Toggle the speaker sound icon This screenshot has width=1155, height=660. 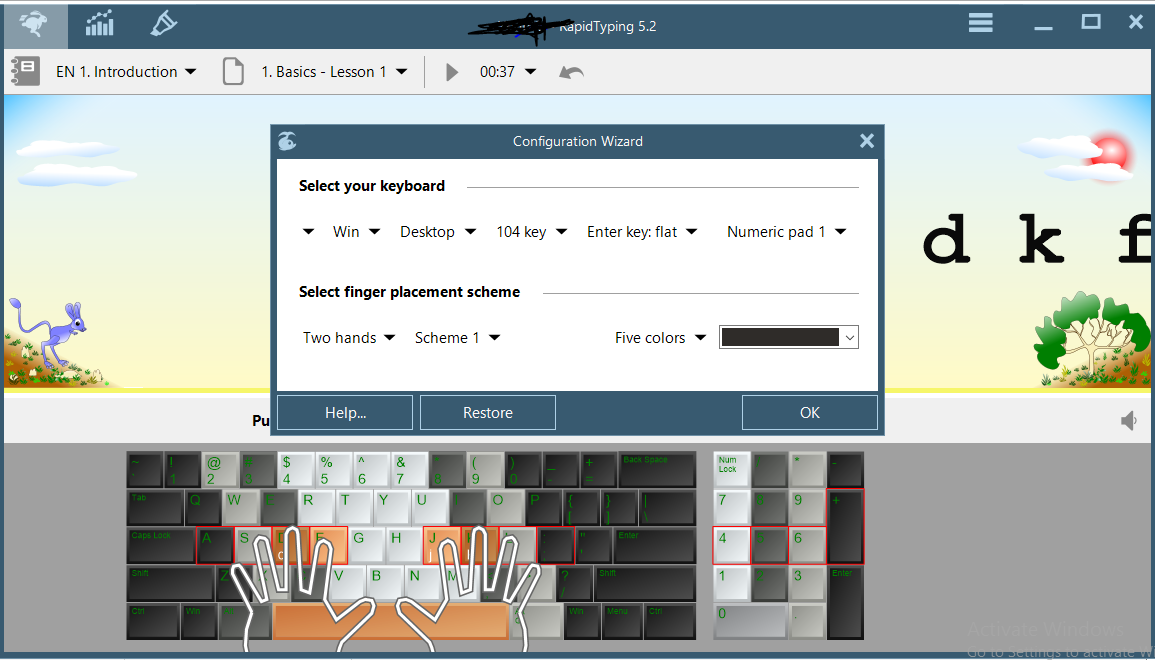1128,421
